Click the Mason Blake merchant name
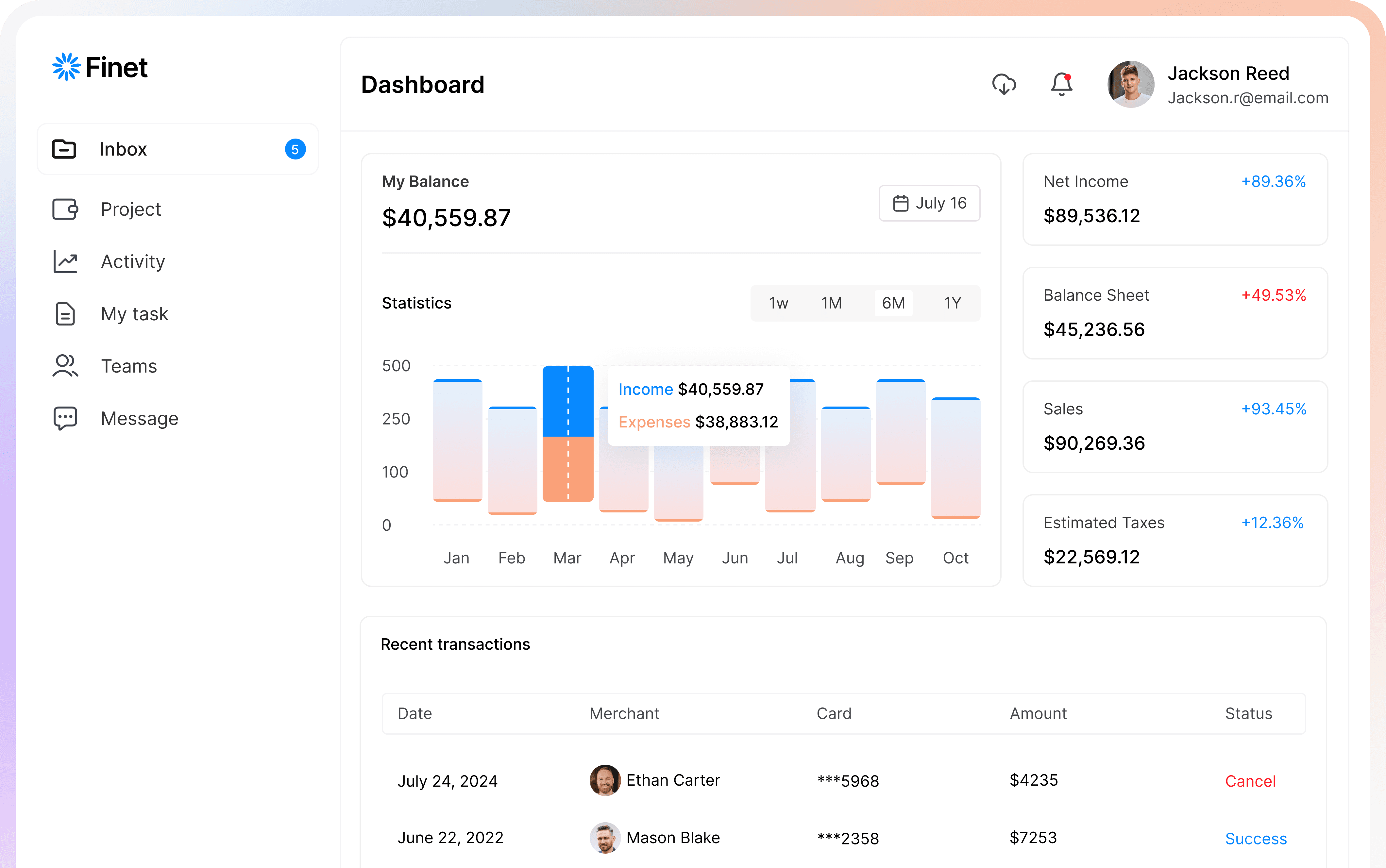This screenshot has width=1386, height=868. click(673, 838)
